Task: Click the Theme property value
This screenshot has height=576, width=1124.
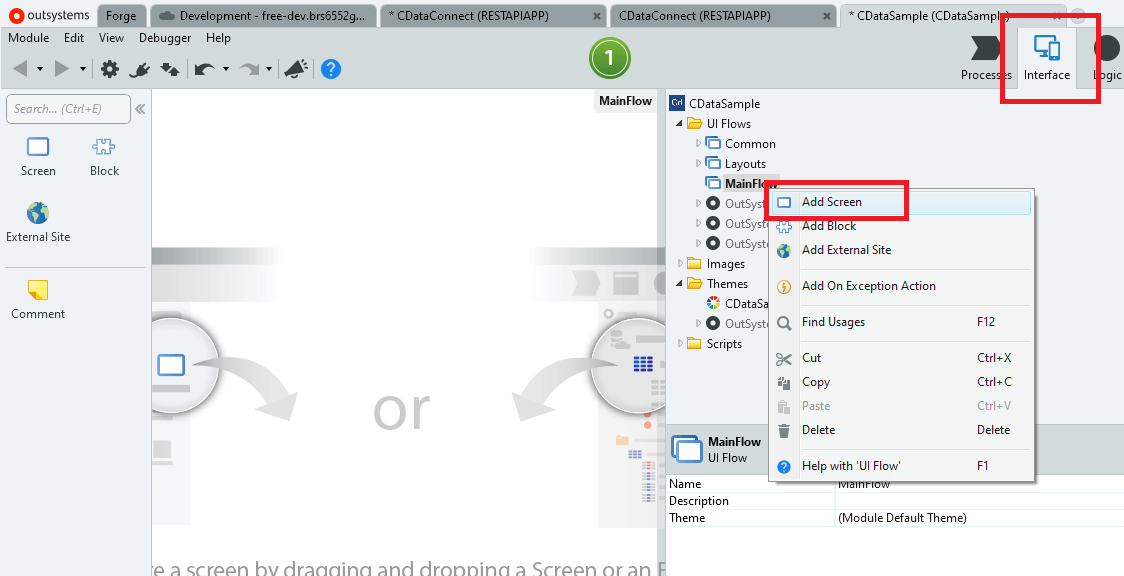Action: click(x=979, y=518)
